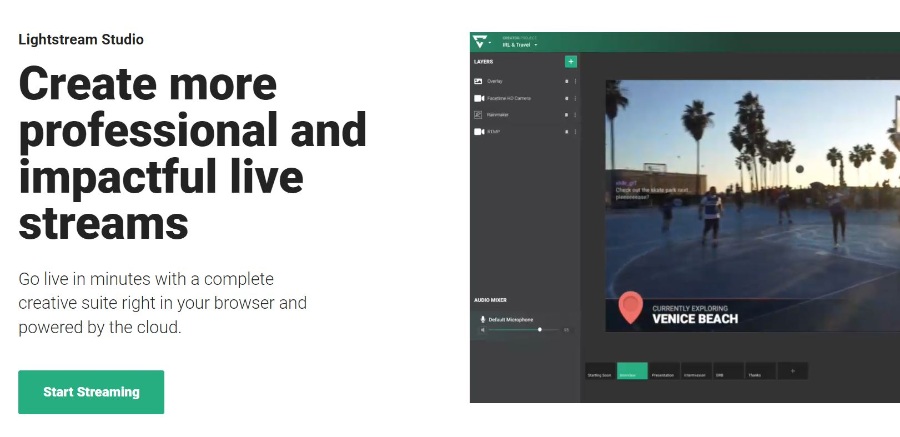Click the Default Microphone label
Image resolution: width=900 pixels, height=437 pixels.
click(510, 319)
